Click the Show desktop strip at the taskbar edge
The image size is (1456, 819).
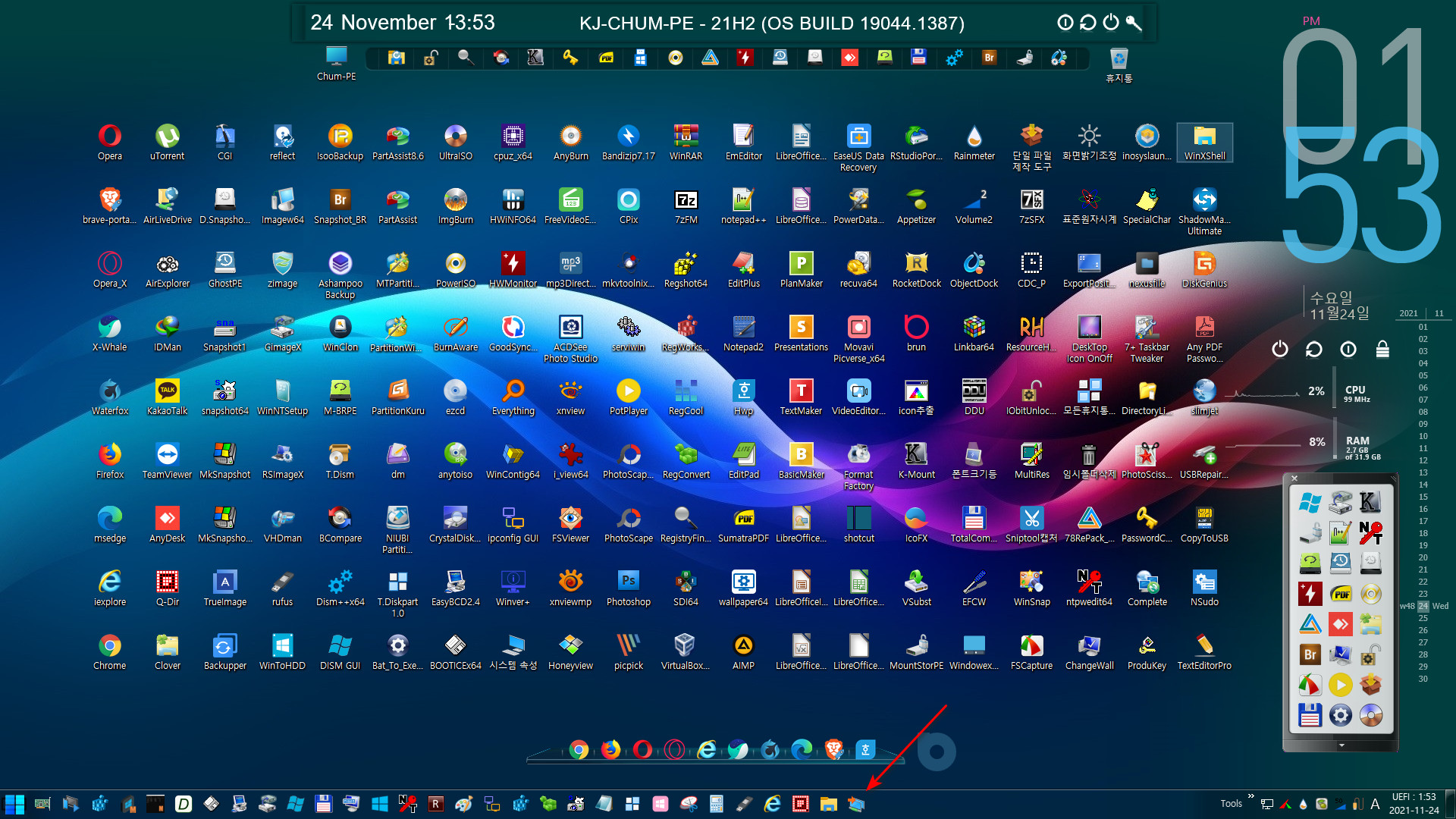click(1451, 804)
